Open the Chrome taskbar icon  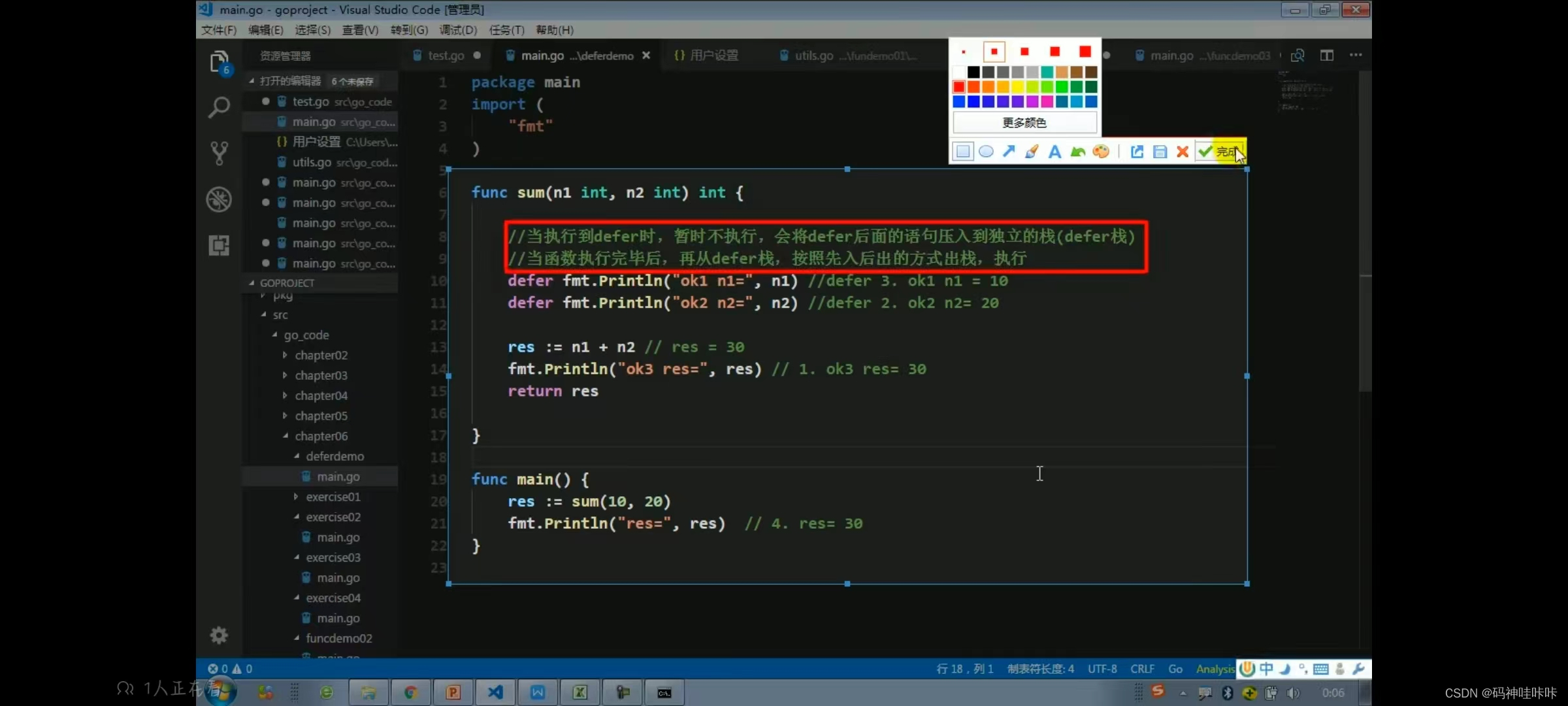pyautogui.click(x=410, y=692)
